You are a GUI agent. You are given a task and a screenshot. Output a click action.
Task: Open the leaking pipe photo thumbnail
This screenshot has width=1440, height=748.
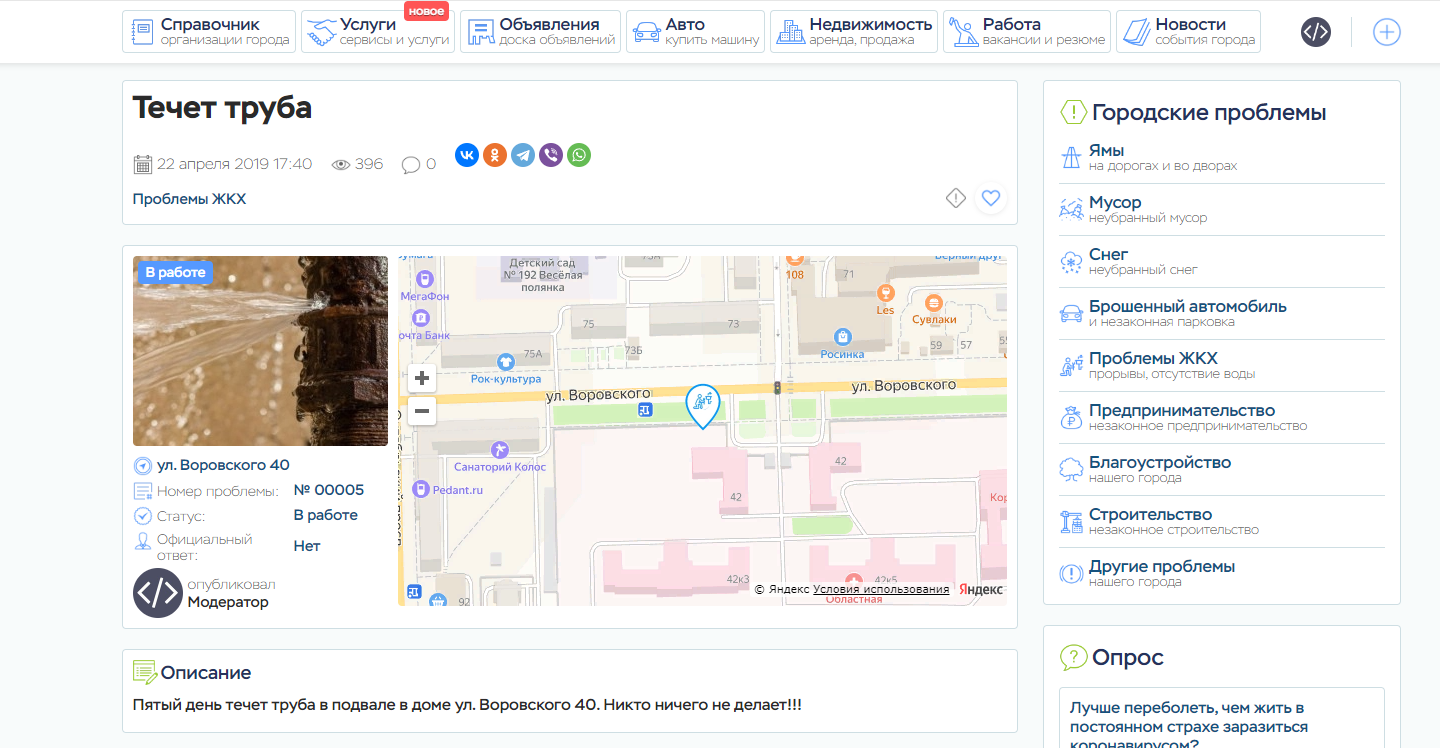(x=260, y=351)
